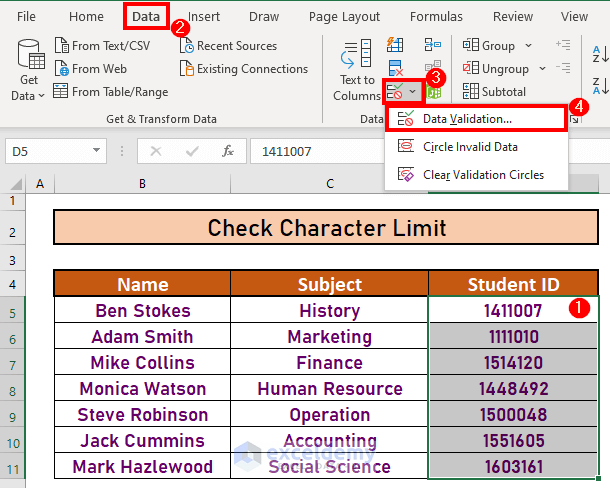Switch to the Review tab

click(x=513, y=16)
